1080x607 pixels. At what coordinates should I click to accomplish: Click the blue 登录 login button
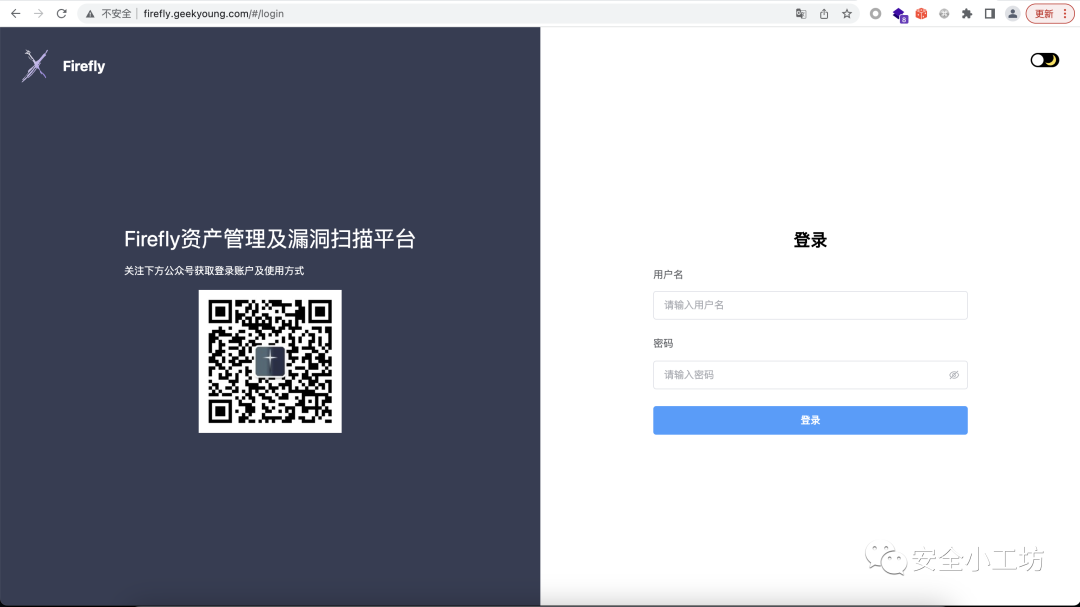(810, 420)
